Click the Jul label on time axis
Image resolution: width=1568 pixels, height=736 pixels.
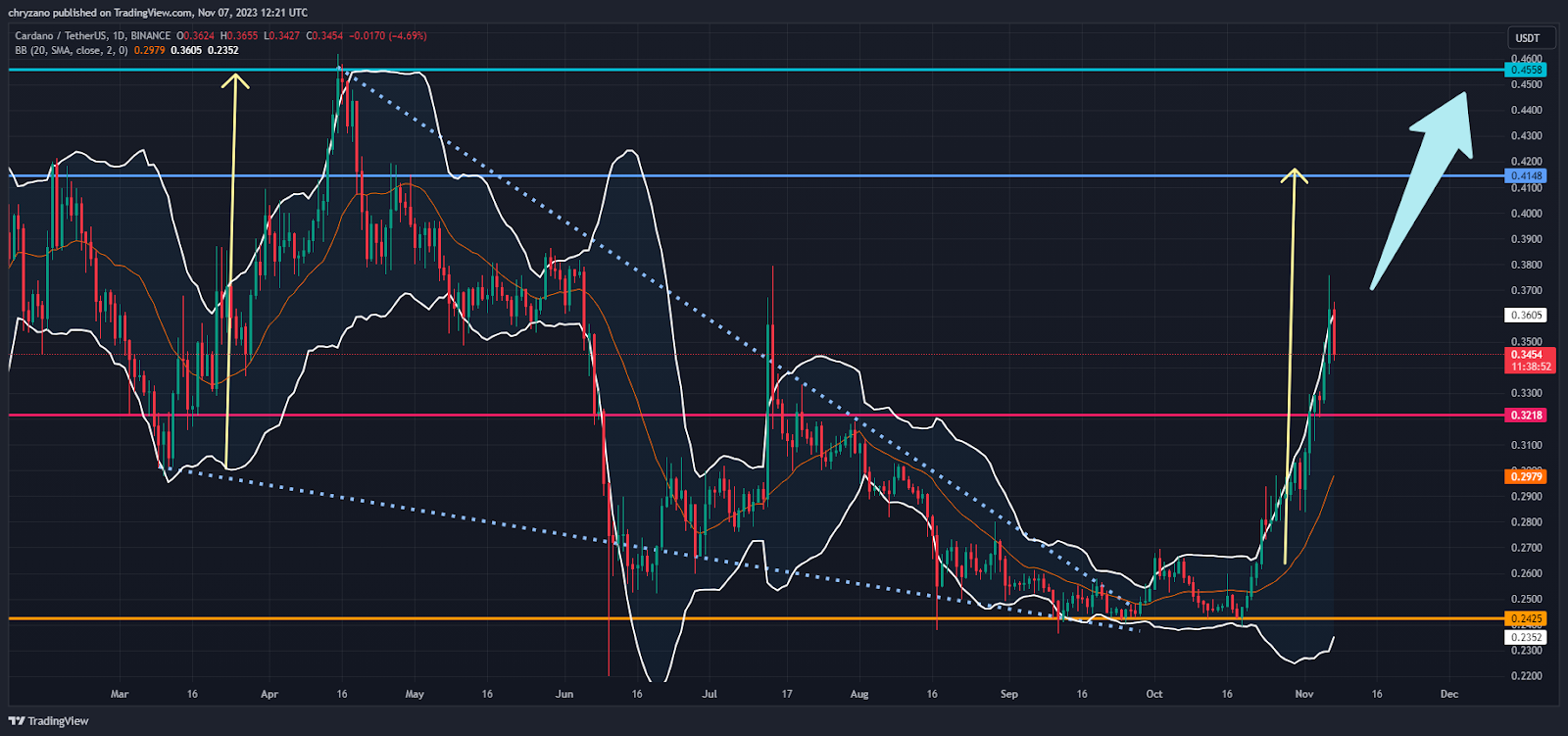tap(710, 694)
